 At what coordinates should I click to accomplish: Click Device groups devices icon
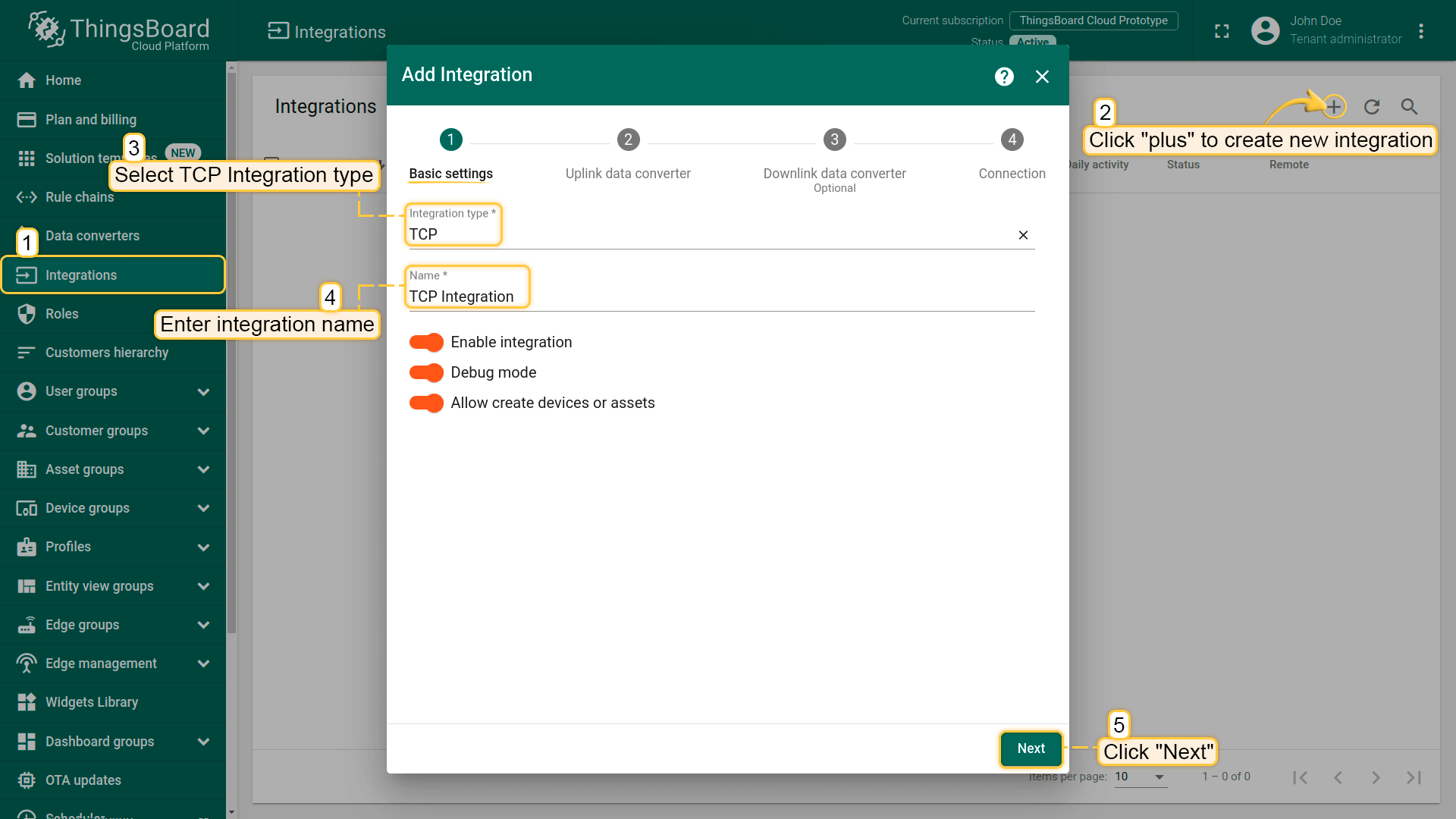27,508
